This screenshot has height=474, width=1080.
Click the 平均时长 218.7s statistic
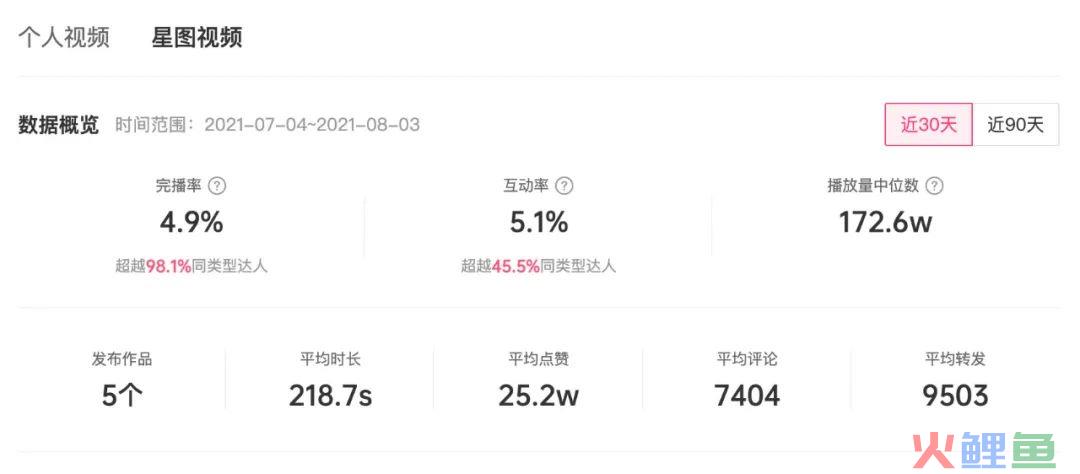331,380
